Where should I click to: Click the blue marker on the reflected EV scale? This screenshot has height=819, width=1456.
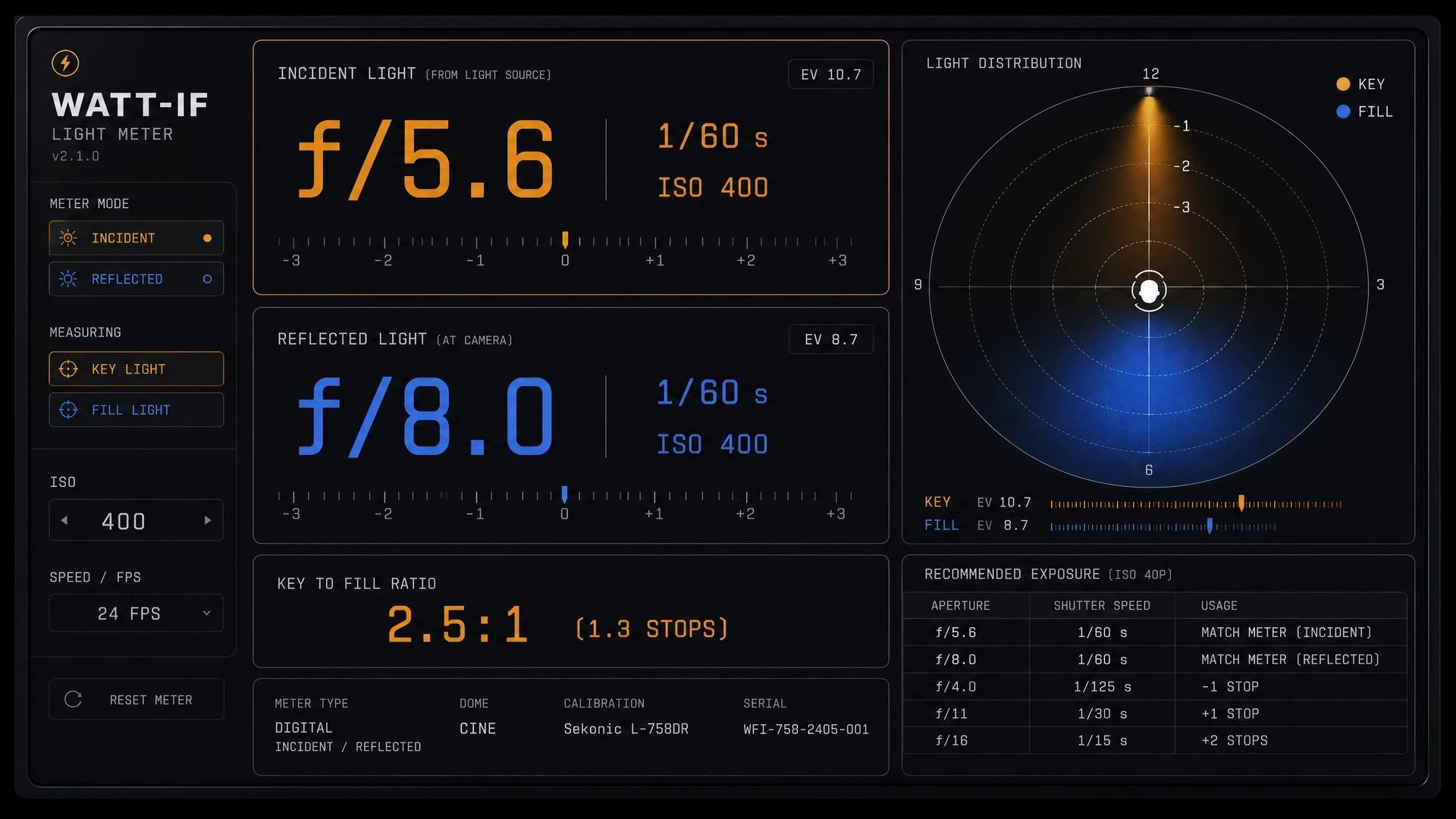[x=564, y=494]
